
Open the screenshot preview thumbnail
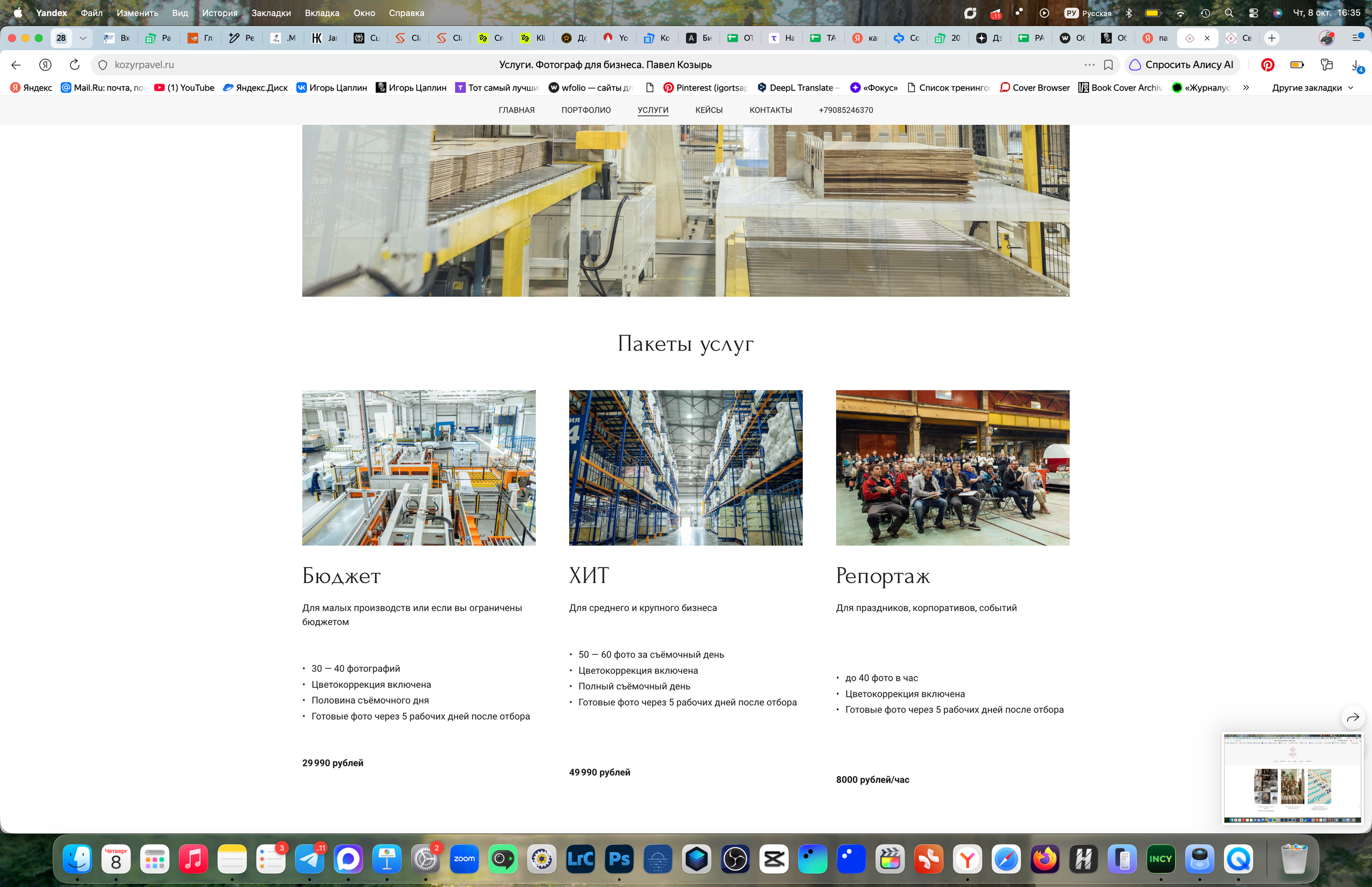[x=1292, y=778]
